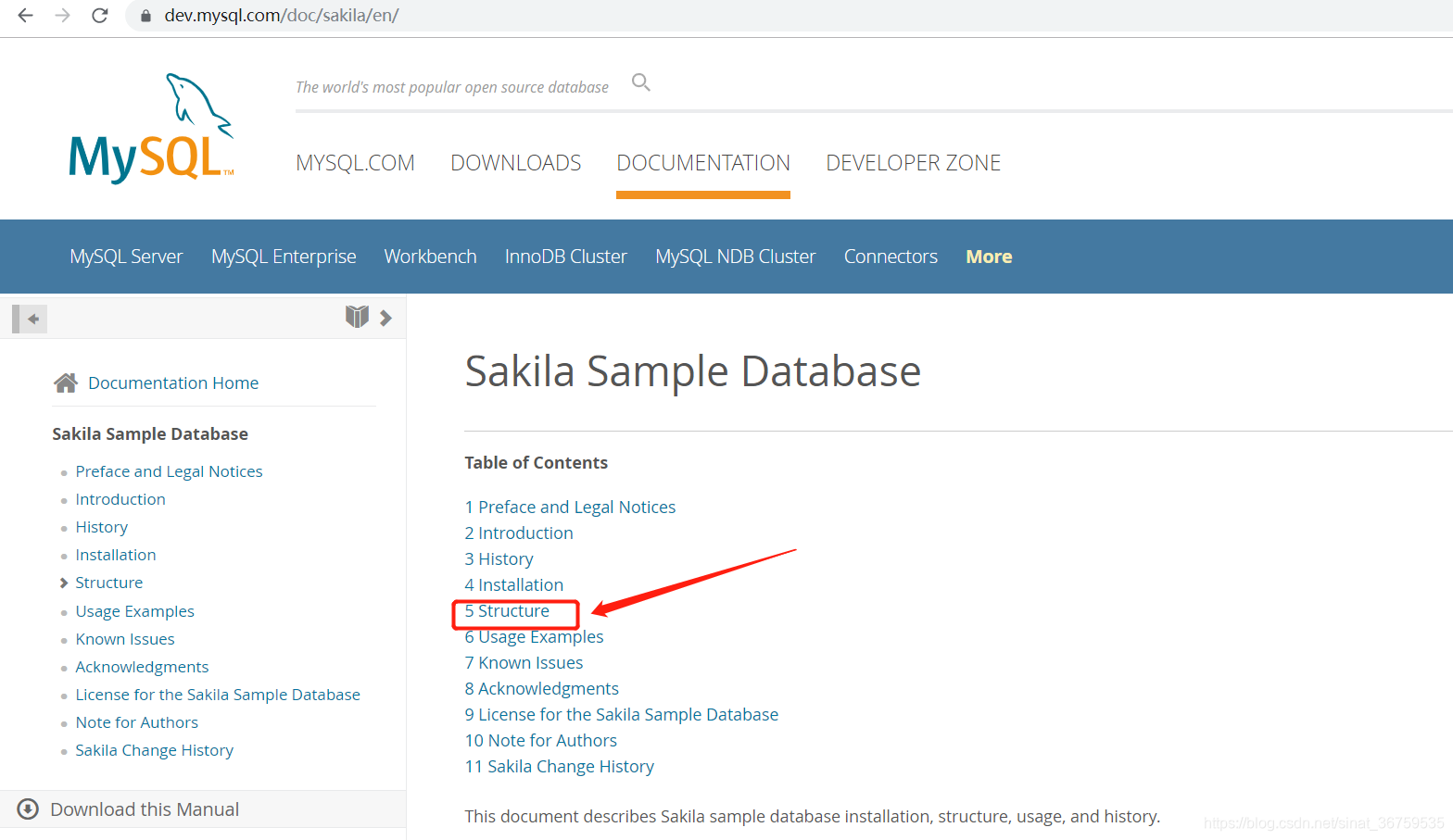
Task: Open contents link 11 Sakila Change History
Action: click(560, 766)
